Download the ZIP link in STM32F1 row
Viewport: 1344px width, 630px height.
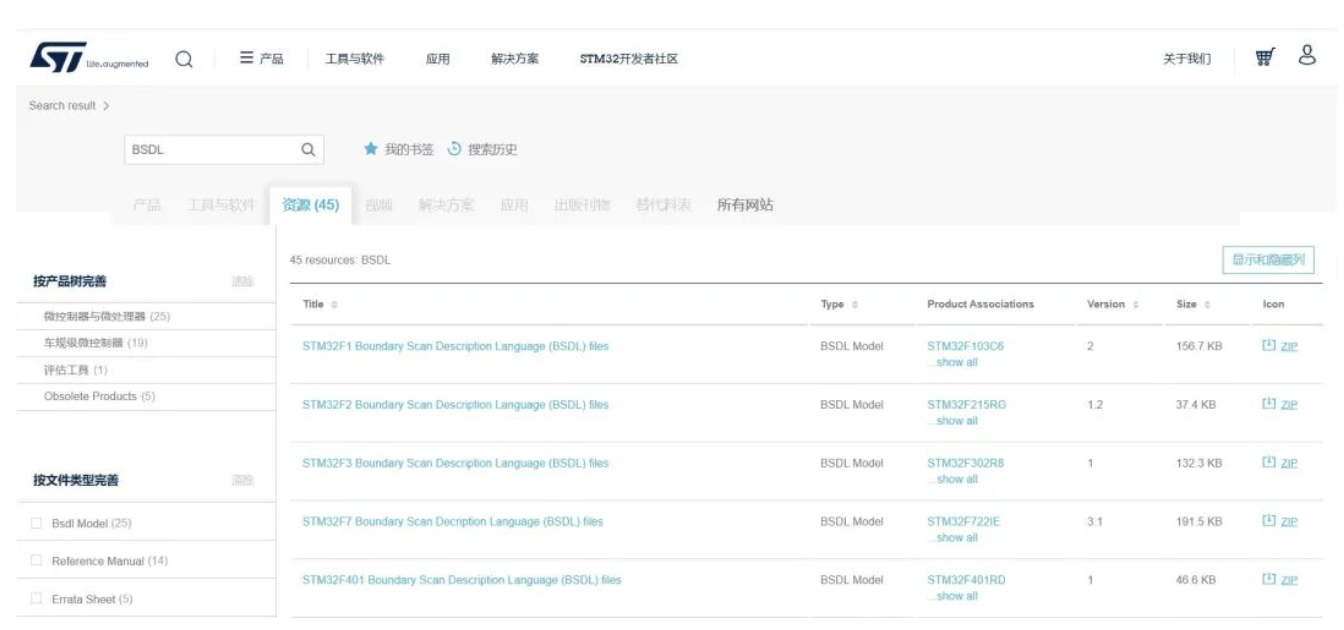click(x=1288, y=346)
